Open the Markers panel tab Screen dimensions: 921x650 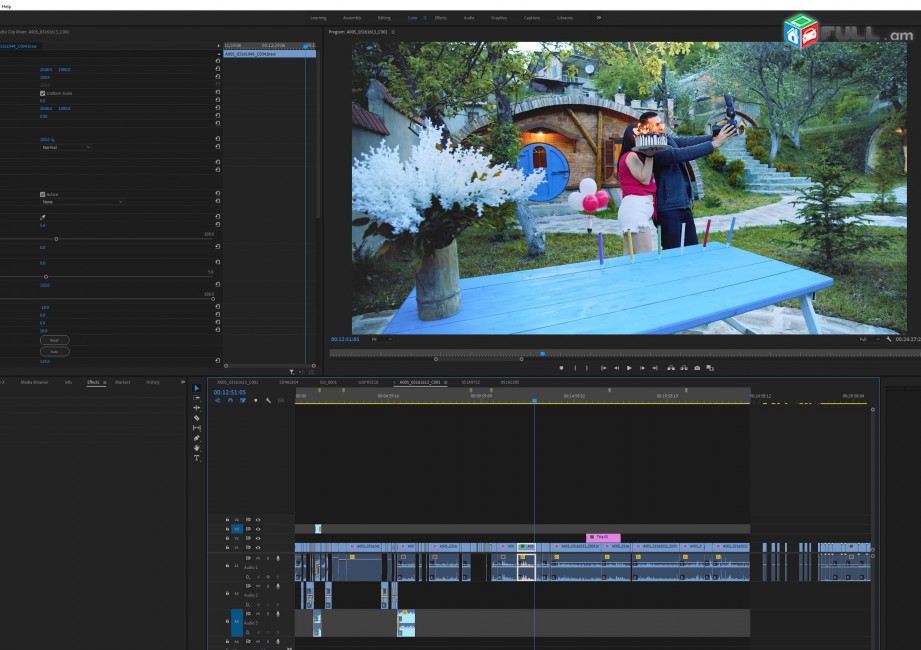point(123,382)
